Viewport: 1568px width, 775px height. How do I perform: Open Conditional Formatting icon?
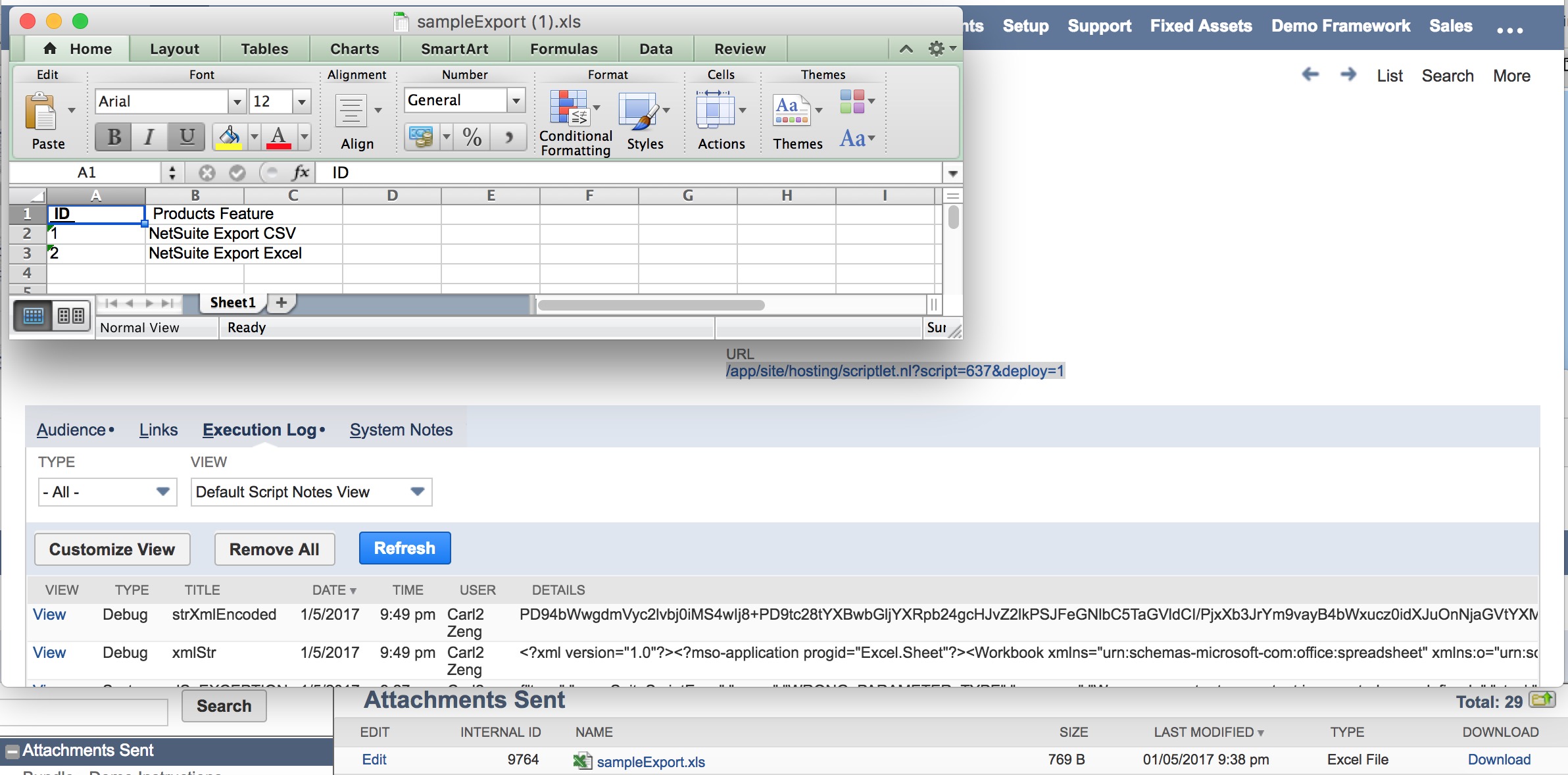pyautogui.click(x=570, y=108)
